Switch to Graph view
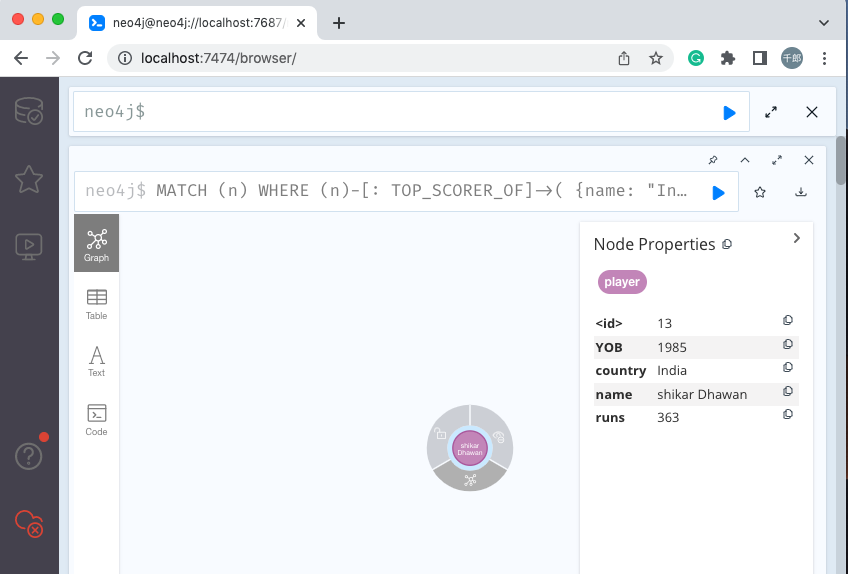This screenshot has height=574, width=848. click(x=96, y=243)
